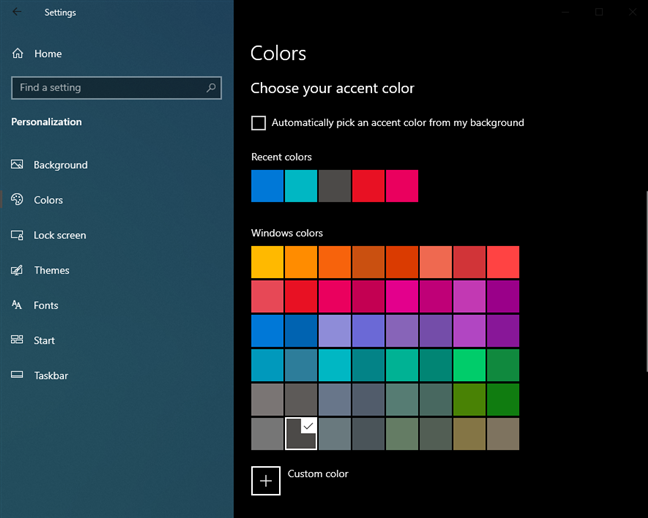
Task: Click the Custom color label
Action: [x=318, y=474]
